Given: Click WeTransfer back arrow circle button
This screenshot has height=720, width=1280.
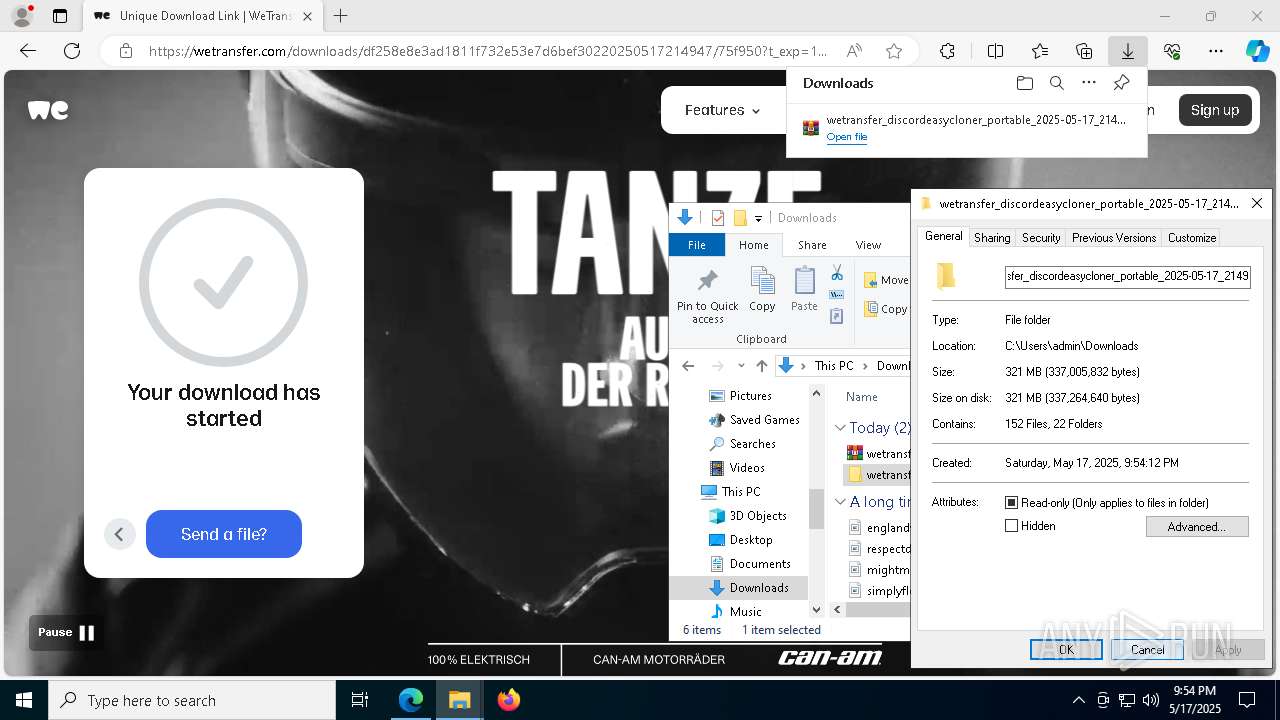Looking at the screenshot, I should point(119,534).
